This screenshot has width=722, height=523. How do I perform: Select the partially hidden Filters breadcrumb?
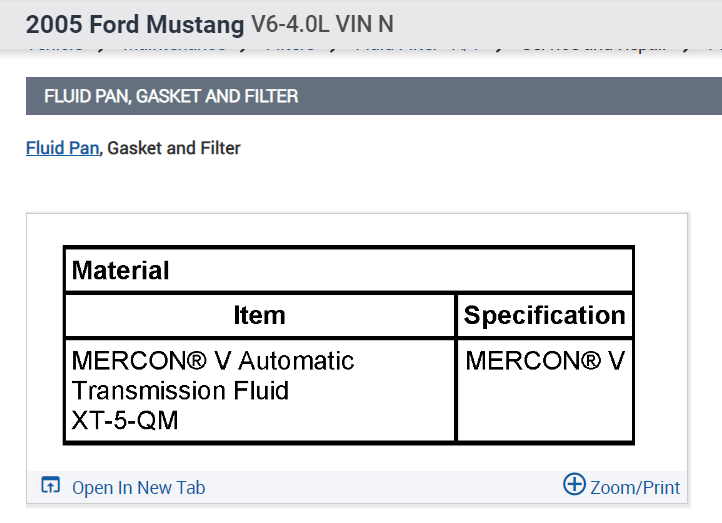290,47
